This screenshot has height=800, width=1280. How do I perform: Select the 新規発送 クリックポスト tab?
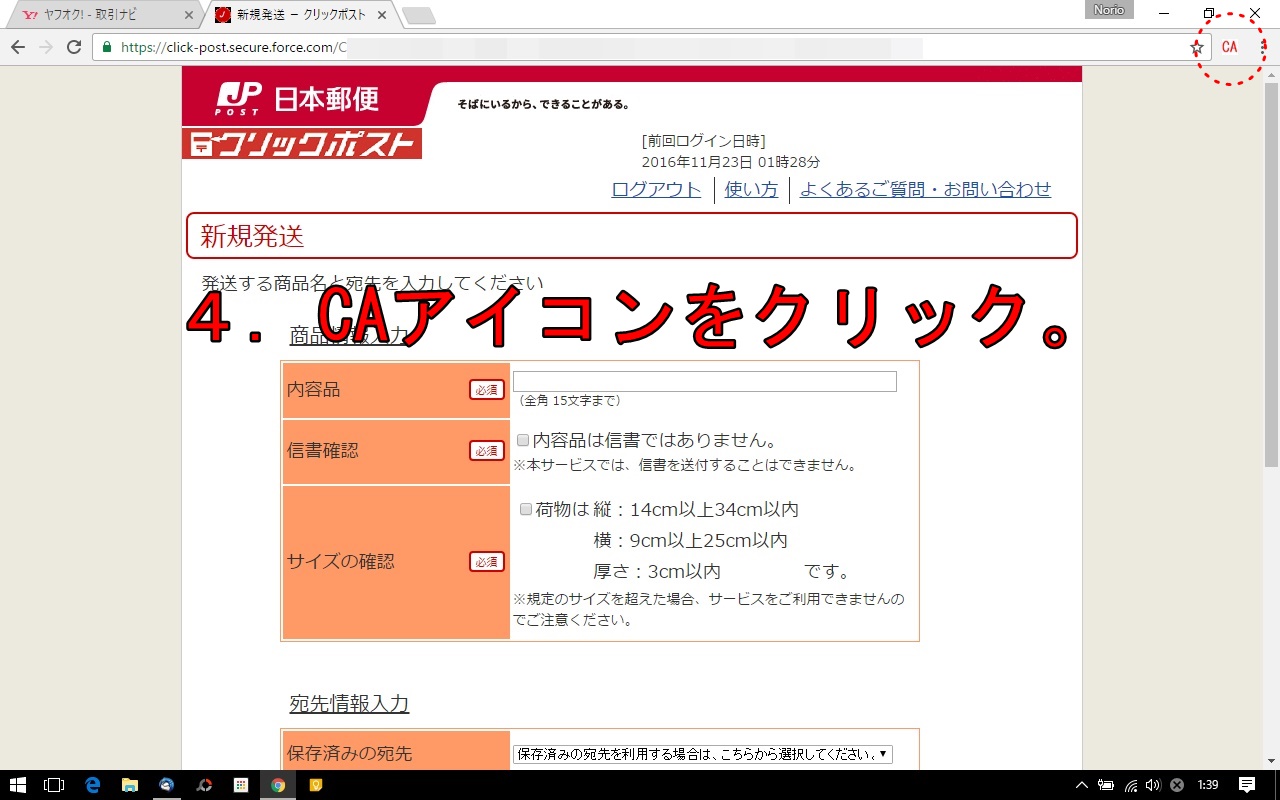pos(300,15)
